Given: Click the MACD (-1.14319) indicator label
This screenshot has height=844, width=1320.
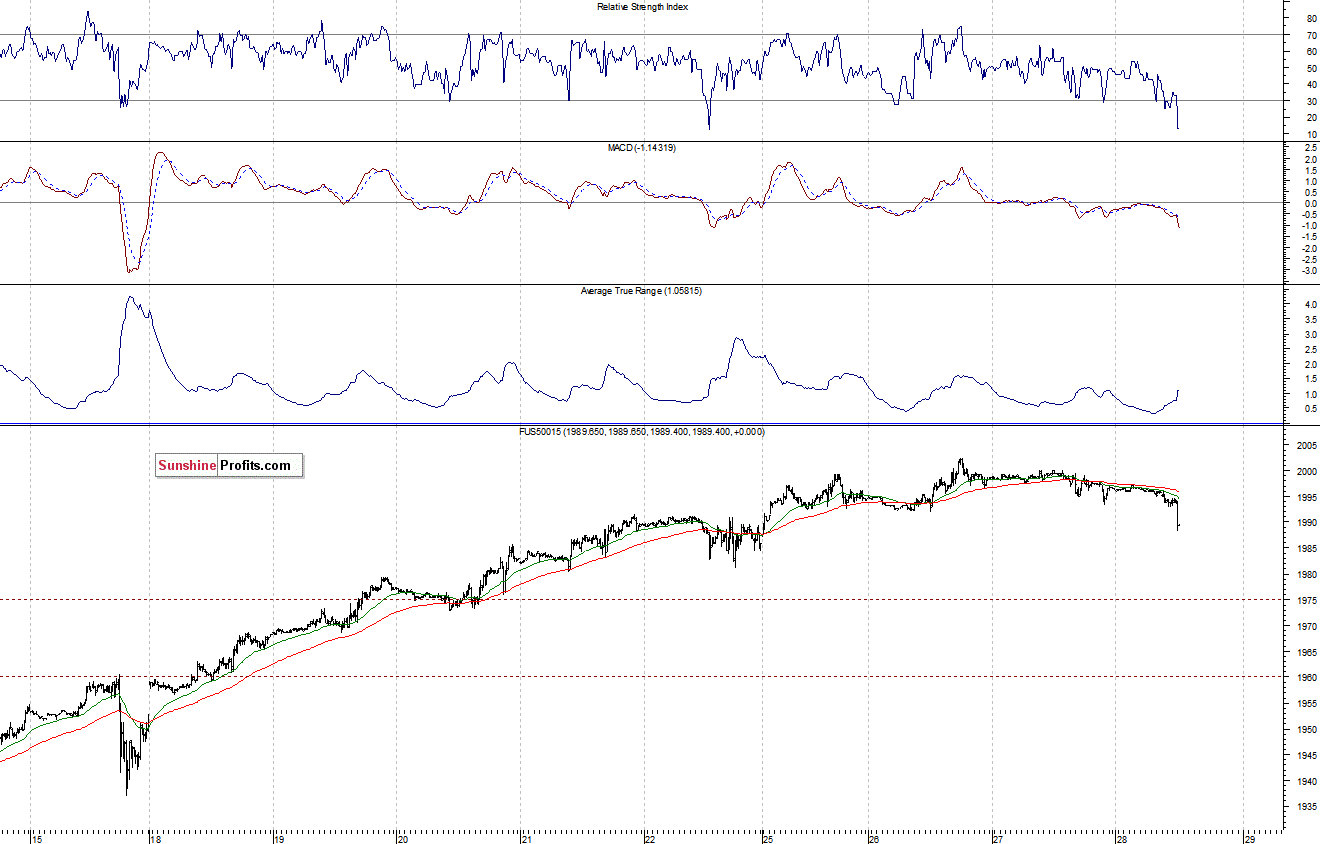Looking at the screenshot, I should [x=642, y=147].
